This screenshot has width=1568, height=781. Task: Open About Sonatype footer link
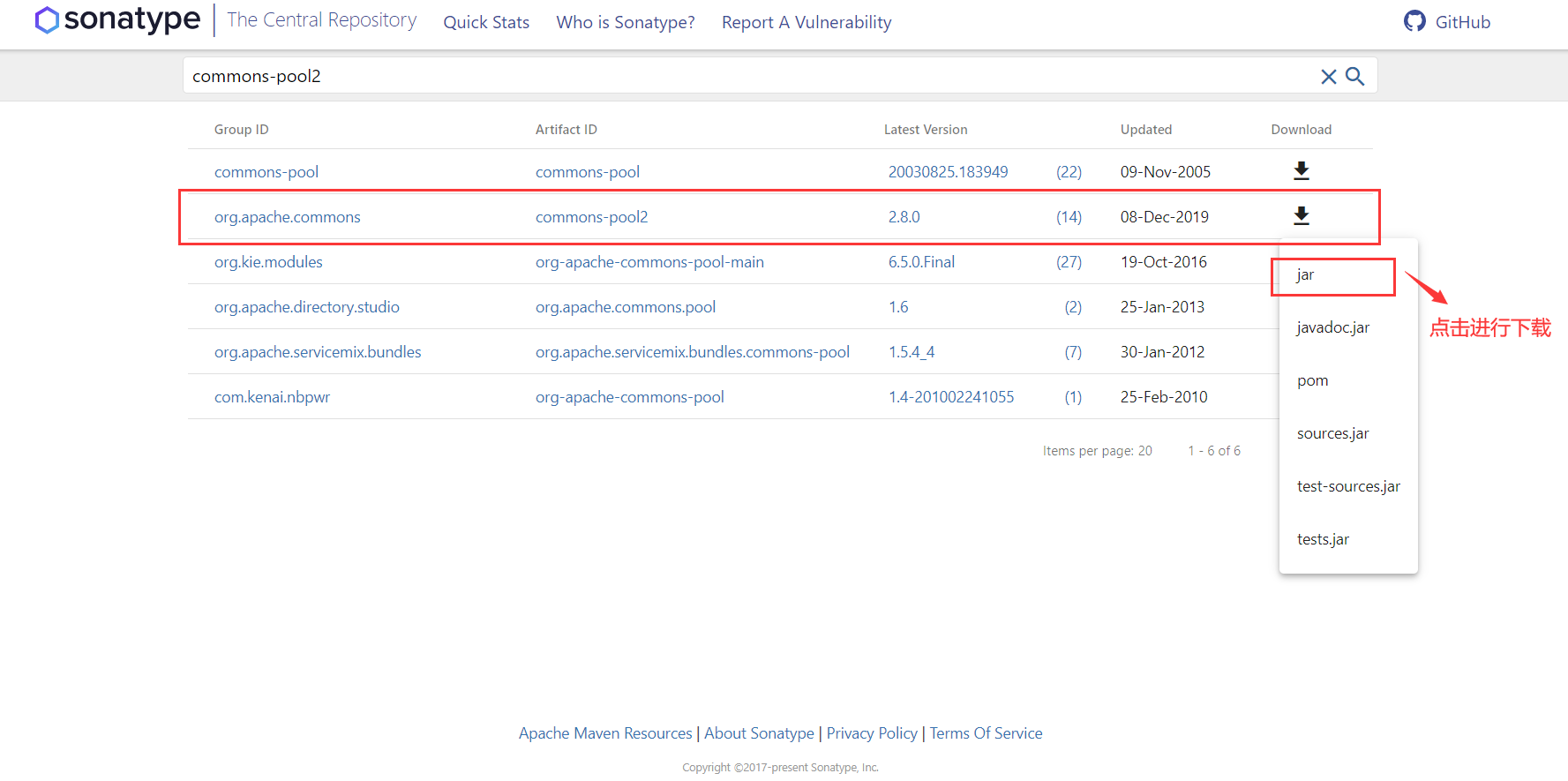tap(759, 733)
